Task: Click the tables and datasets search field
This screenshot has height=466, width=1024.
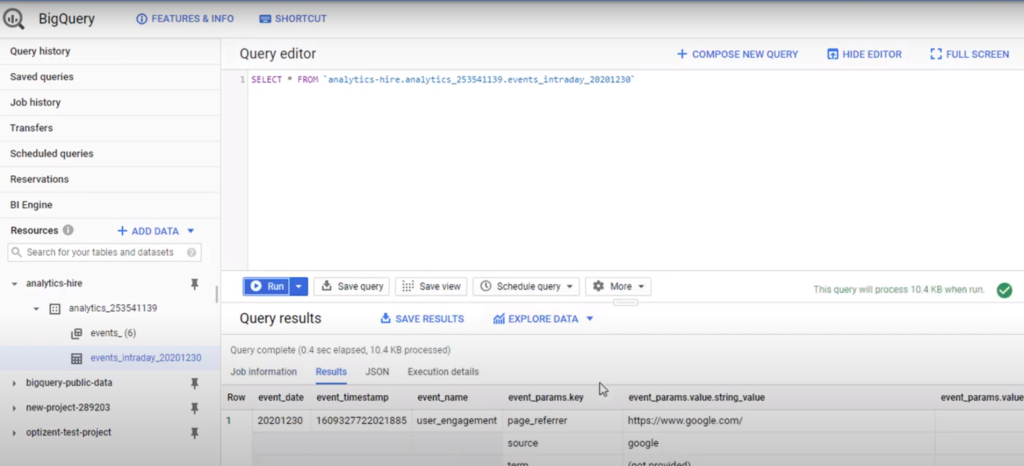Action: coord(108,253)
